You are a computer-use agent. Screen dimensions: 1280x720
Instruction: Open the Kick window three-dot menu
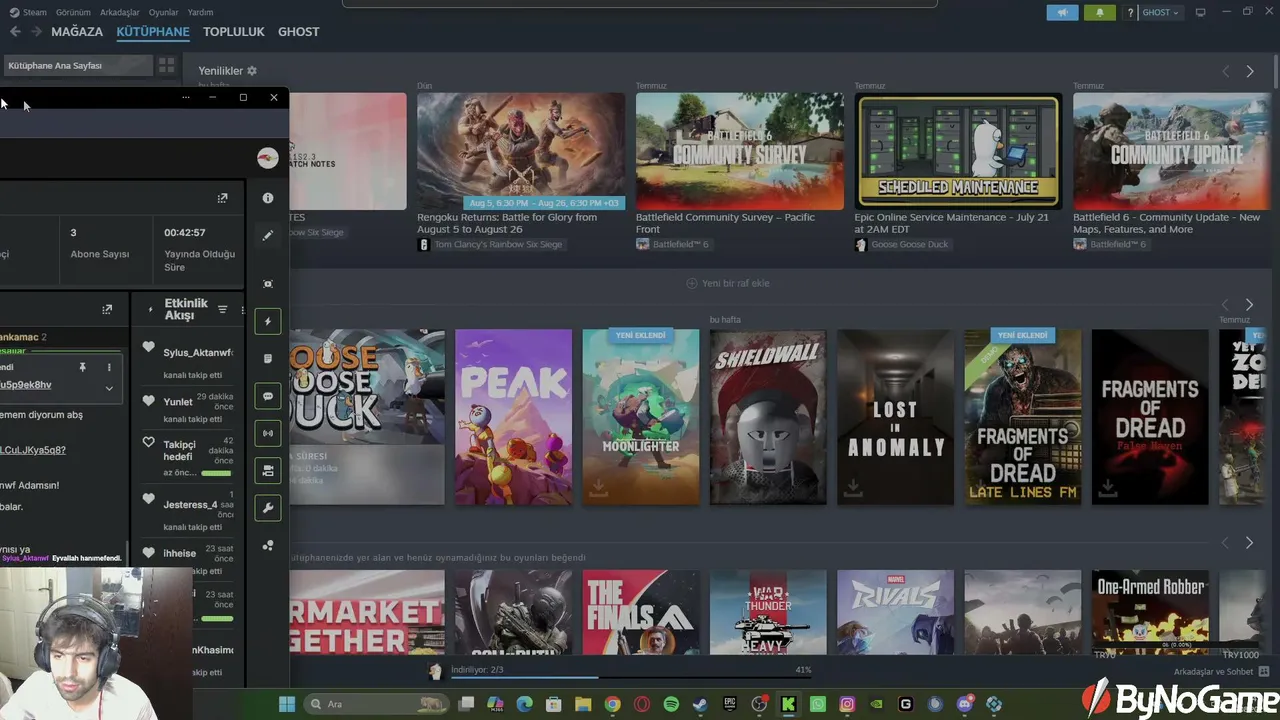click(186, 98)
